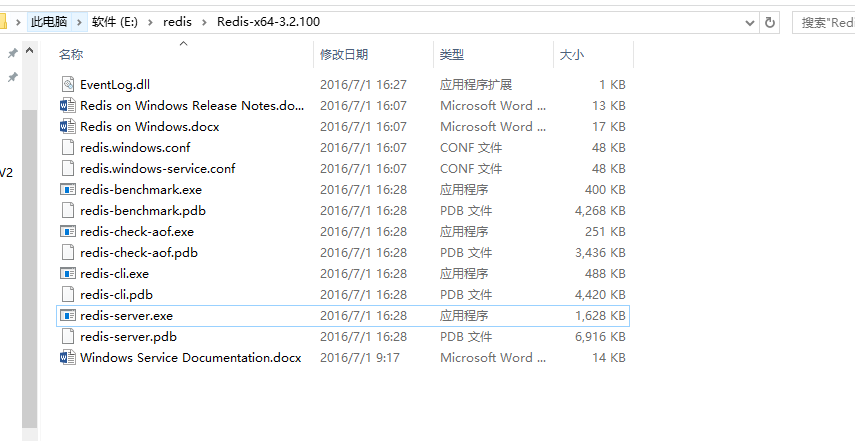Select the redis-benchmark.exe file name
Viewport: 855px width, 441px height.
click(x=141, y=190)
